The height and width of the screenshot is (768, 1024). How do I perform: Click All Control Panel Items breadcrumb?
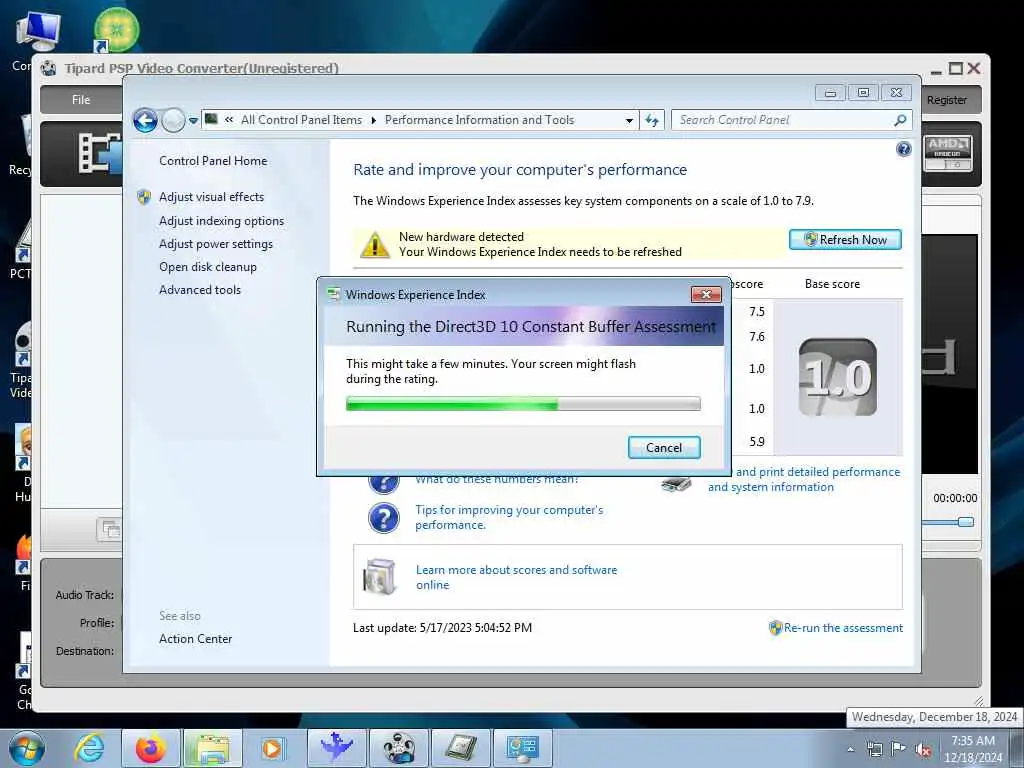(x=301, y=120)
